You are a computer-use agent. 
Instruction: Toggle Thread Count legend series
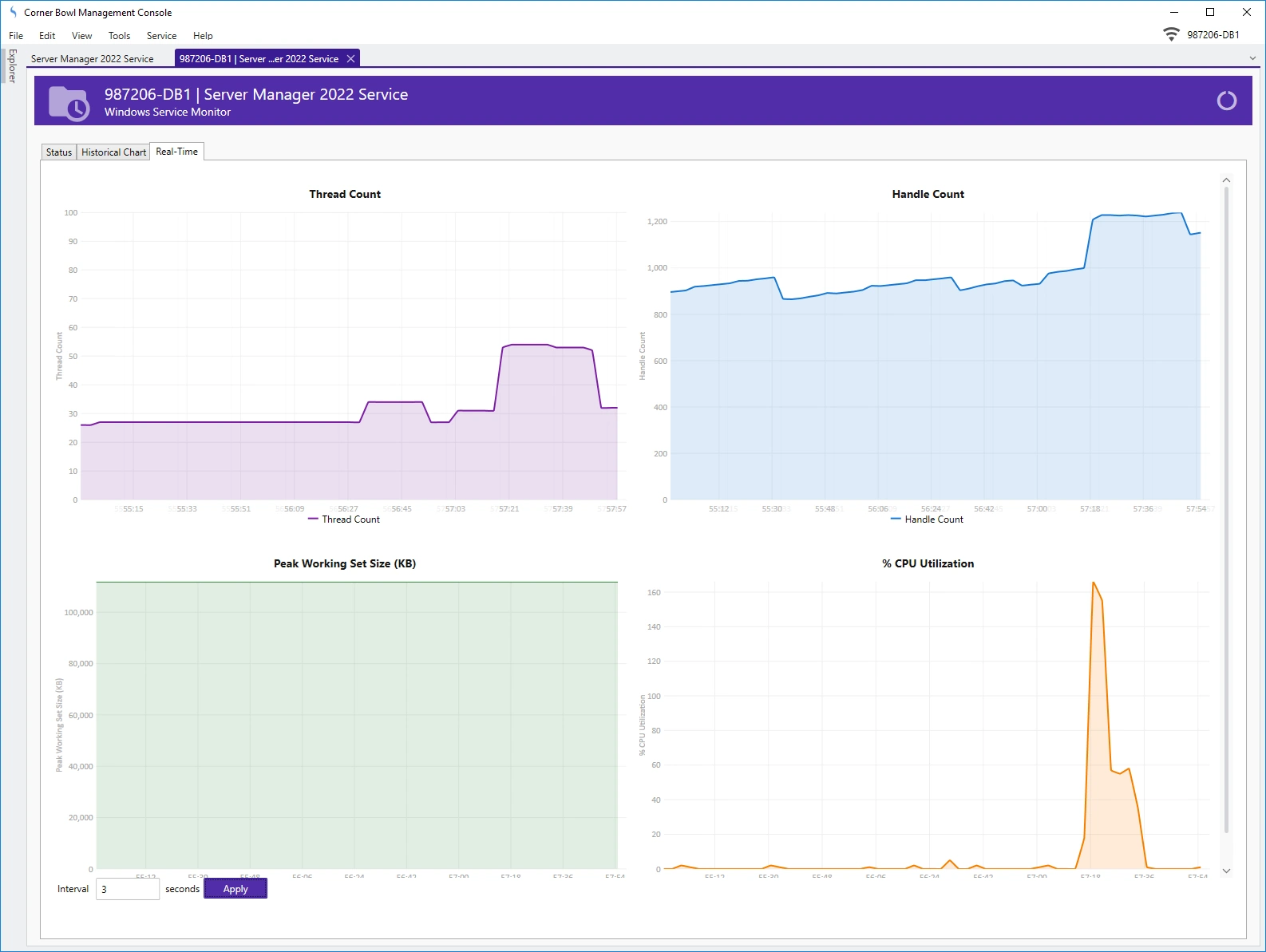point(344,519)
